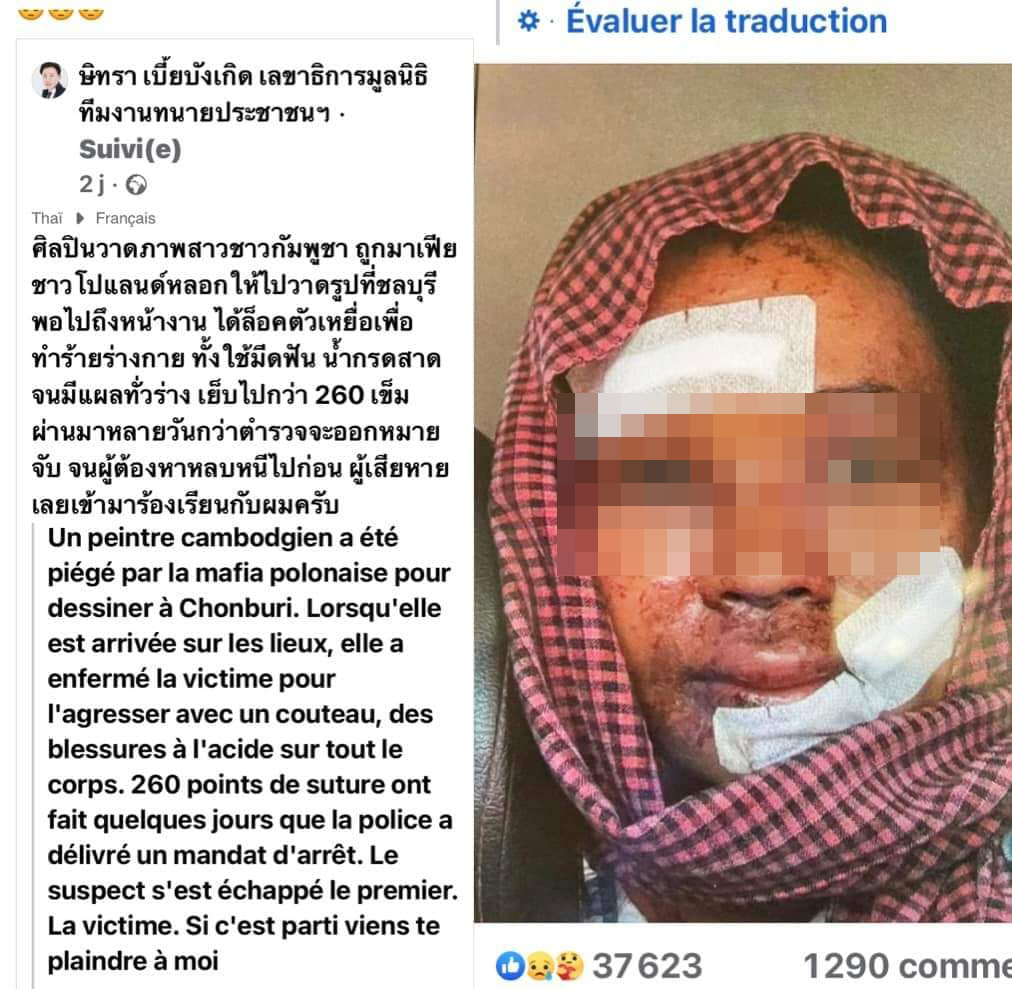Viewport: 1012px width, 989px height.
Task: Click the gear icon beside Évaluer la traduction
Action: pos(529,21)
